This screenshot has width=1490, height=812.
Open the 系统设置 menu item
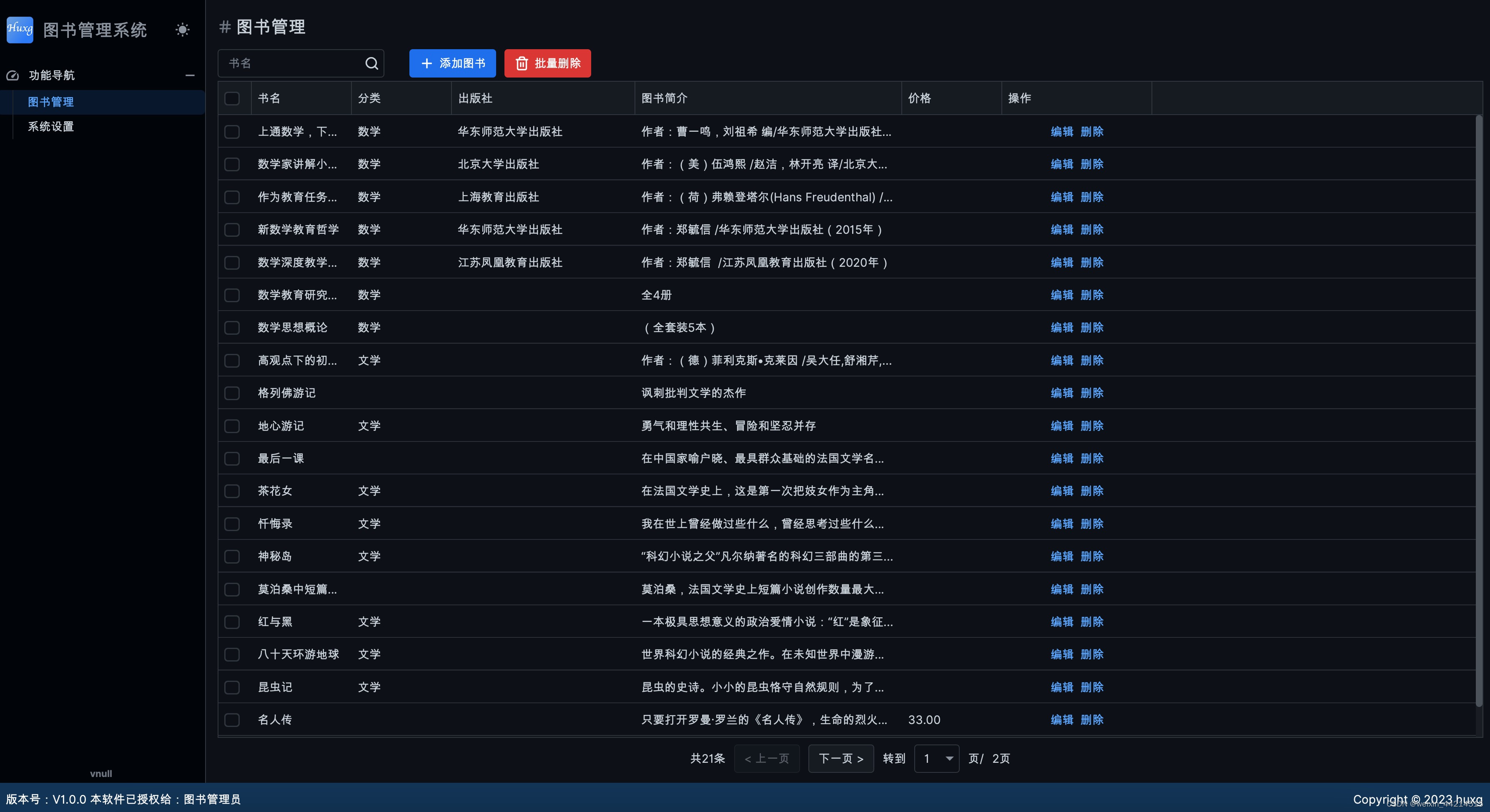51,126
